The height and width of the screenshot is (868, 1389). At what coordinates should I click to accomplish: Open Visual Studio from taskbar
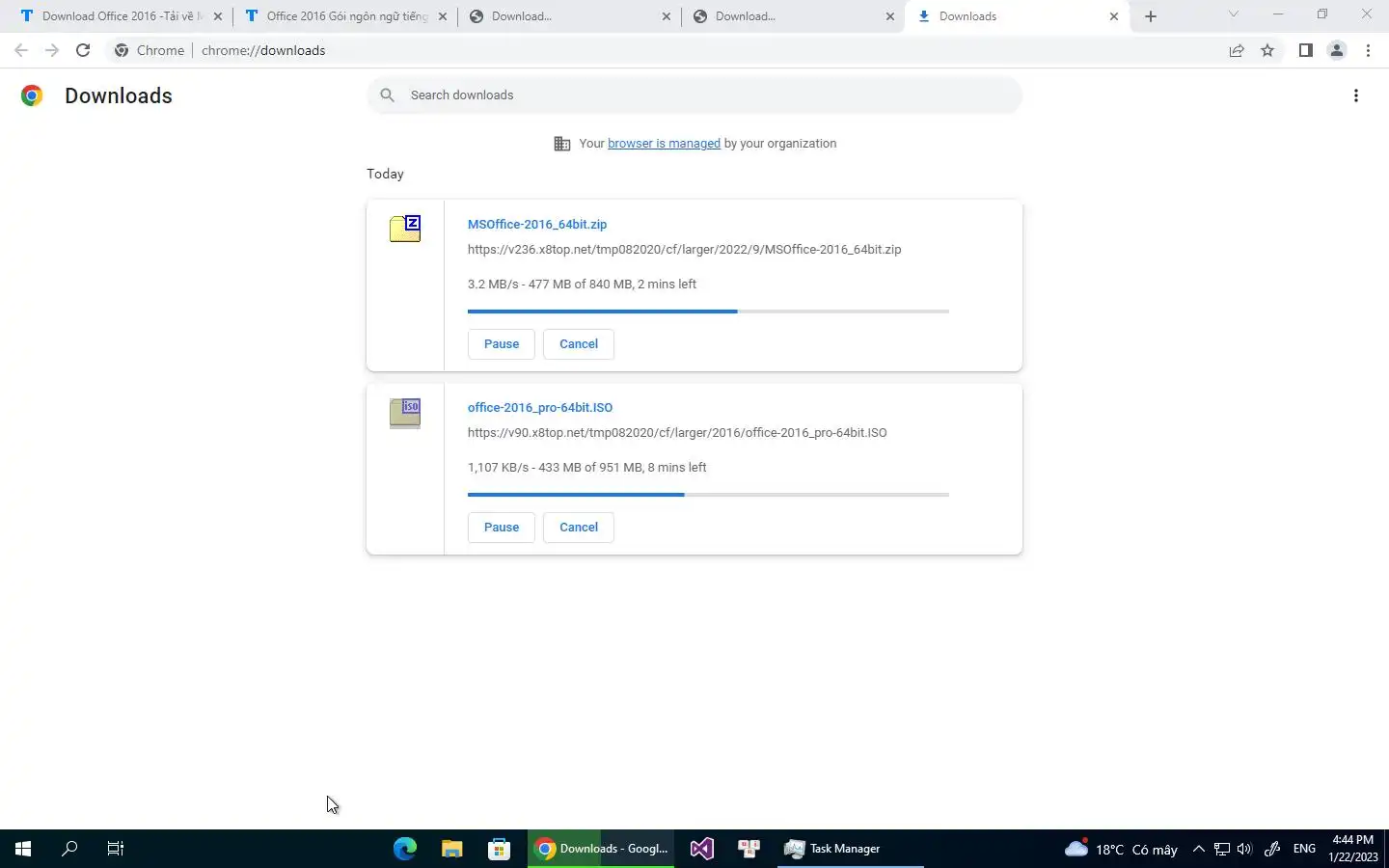tap(701, 849)
